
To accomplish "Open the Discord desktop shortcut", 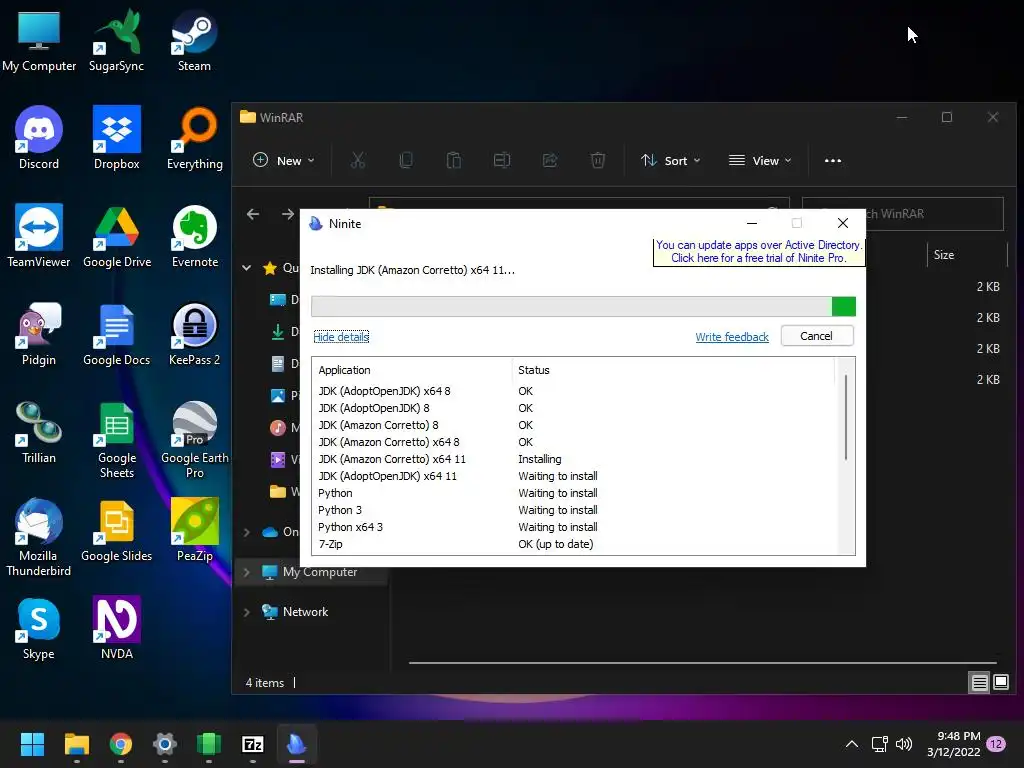I will pos(39,138).
